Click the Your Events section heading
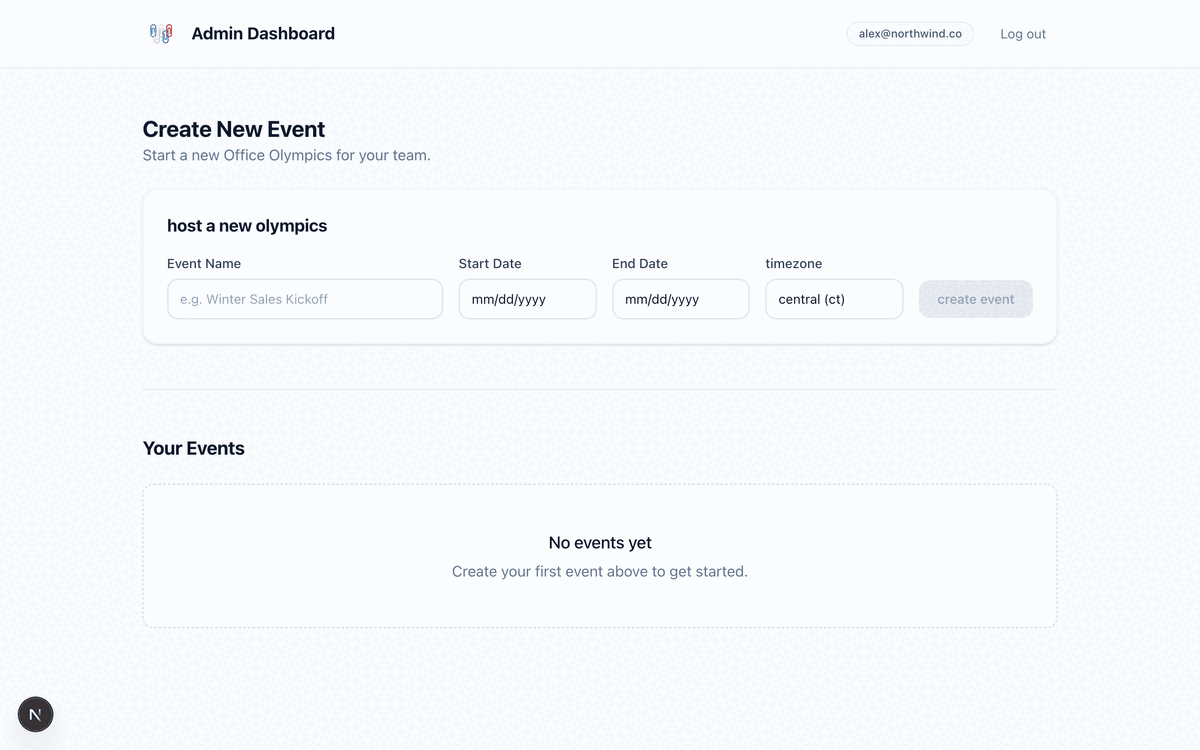 (x=194, y=448)
